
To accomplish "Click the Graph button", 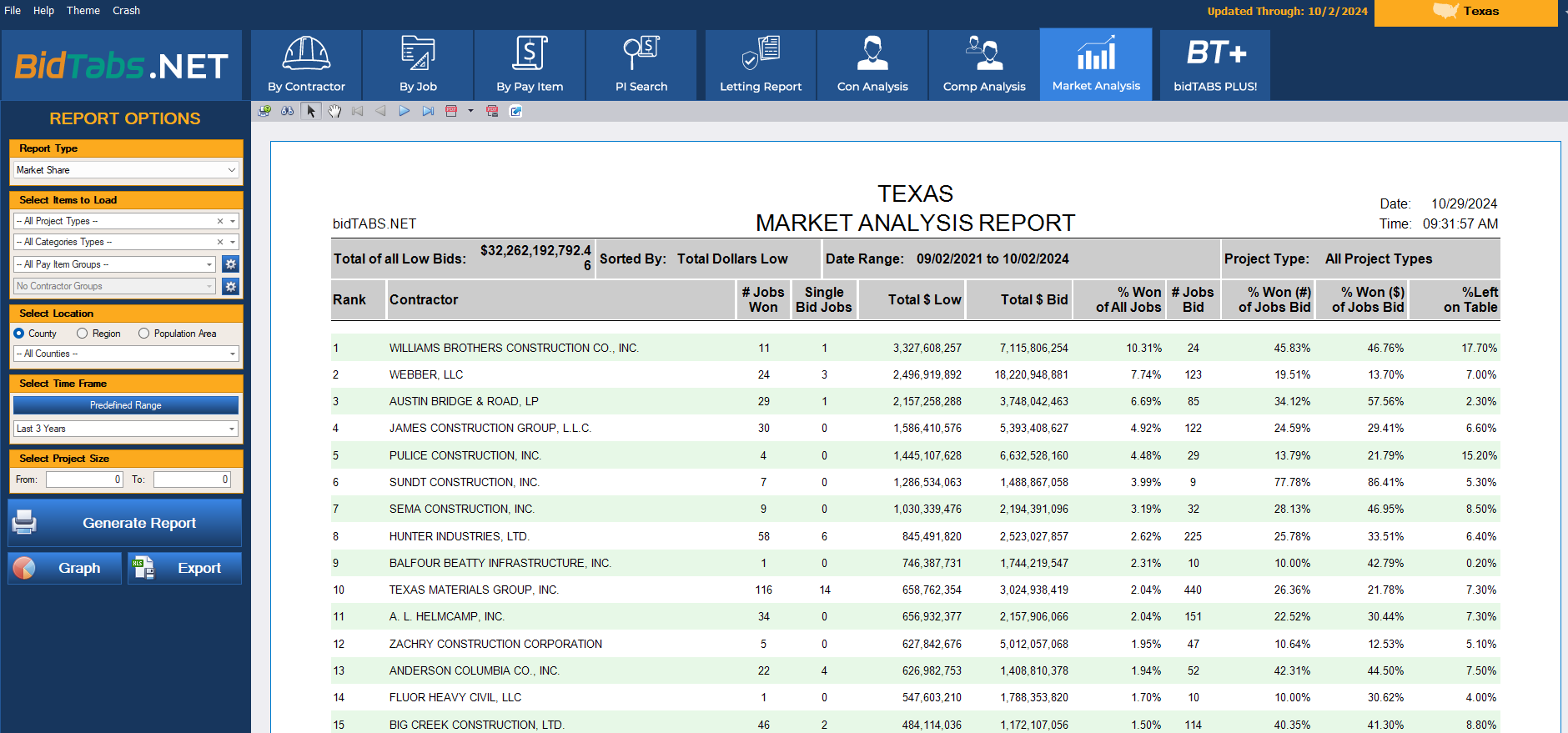I will coord(65,568).
